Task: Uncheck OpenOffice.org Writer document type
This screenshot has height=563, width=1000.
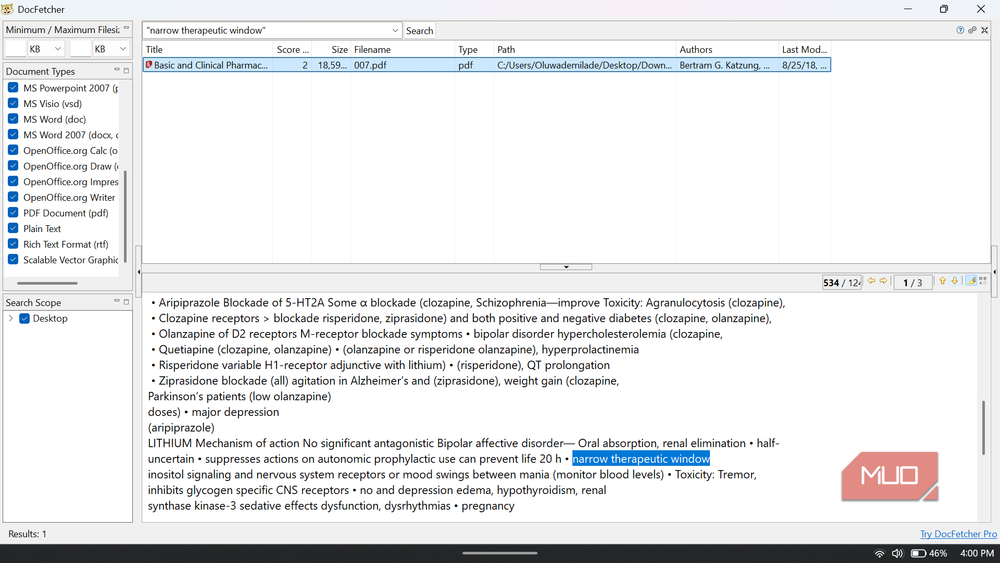Action: pos(13,196)
